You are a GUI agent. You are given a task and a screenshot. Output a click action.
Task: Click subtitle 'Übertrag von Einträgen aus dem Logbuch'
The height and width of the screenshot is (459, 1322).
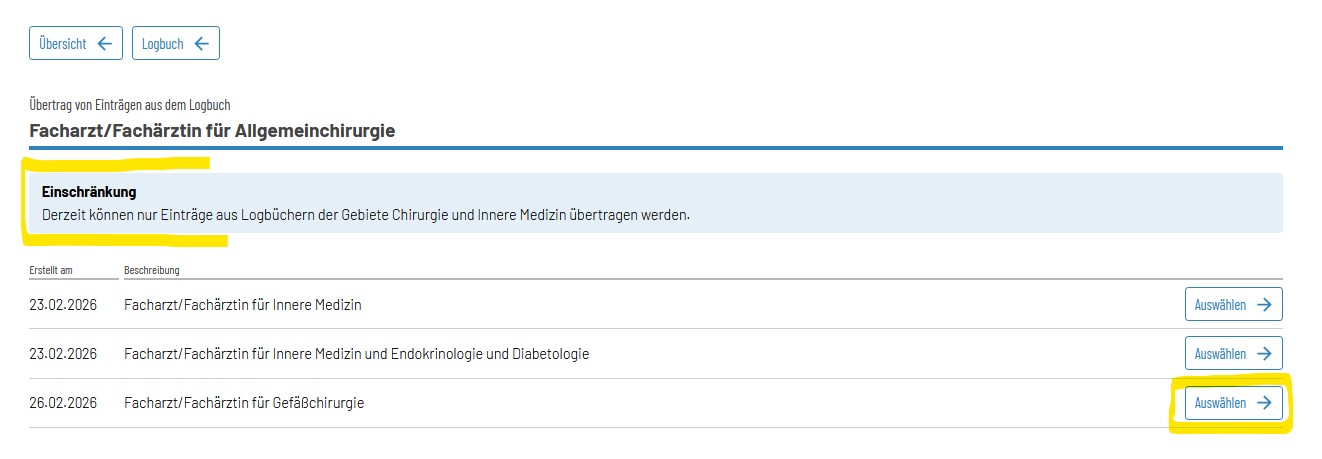[x=131, y=105]
